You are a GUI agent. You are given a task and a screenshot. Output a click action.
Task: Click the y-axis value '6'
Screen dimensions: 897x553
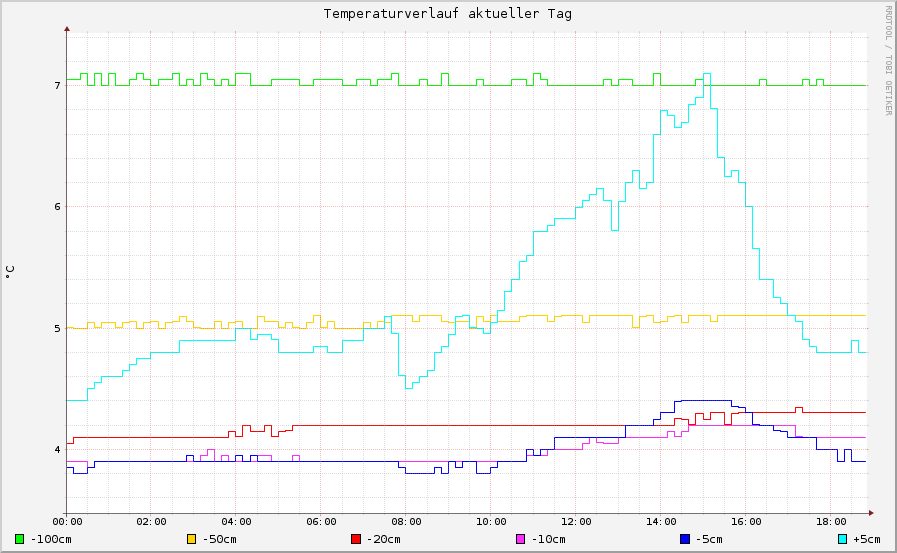(57, 207)
